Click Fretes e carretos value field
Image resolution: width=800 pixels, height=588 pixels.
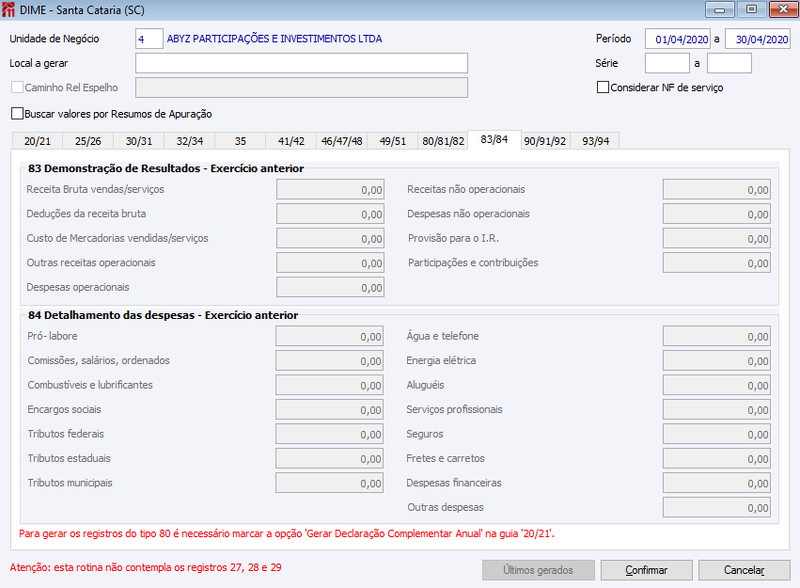tap(717, 459)
